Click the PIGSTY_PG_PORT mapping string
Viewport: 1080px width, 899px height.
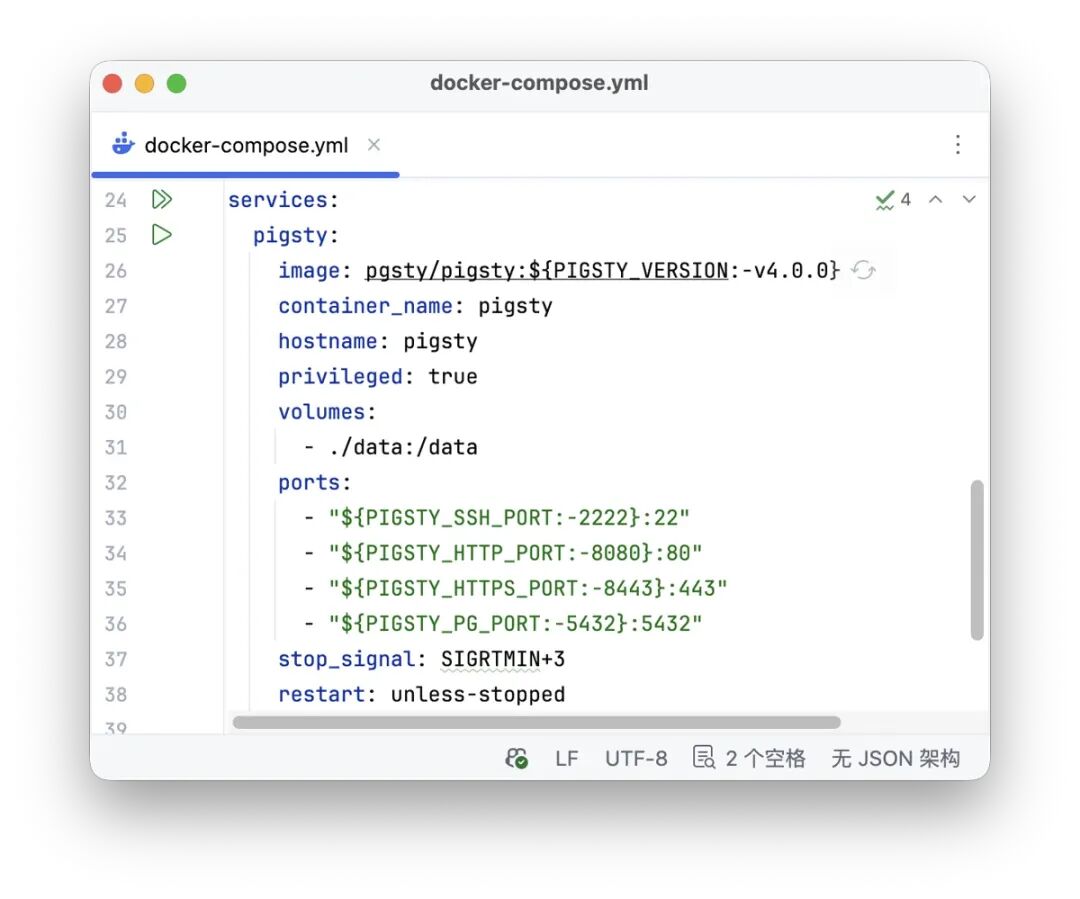(x=515, y=624)
